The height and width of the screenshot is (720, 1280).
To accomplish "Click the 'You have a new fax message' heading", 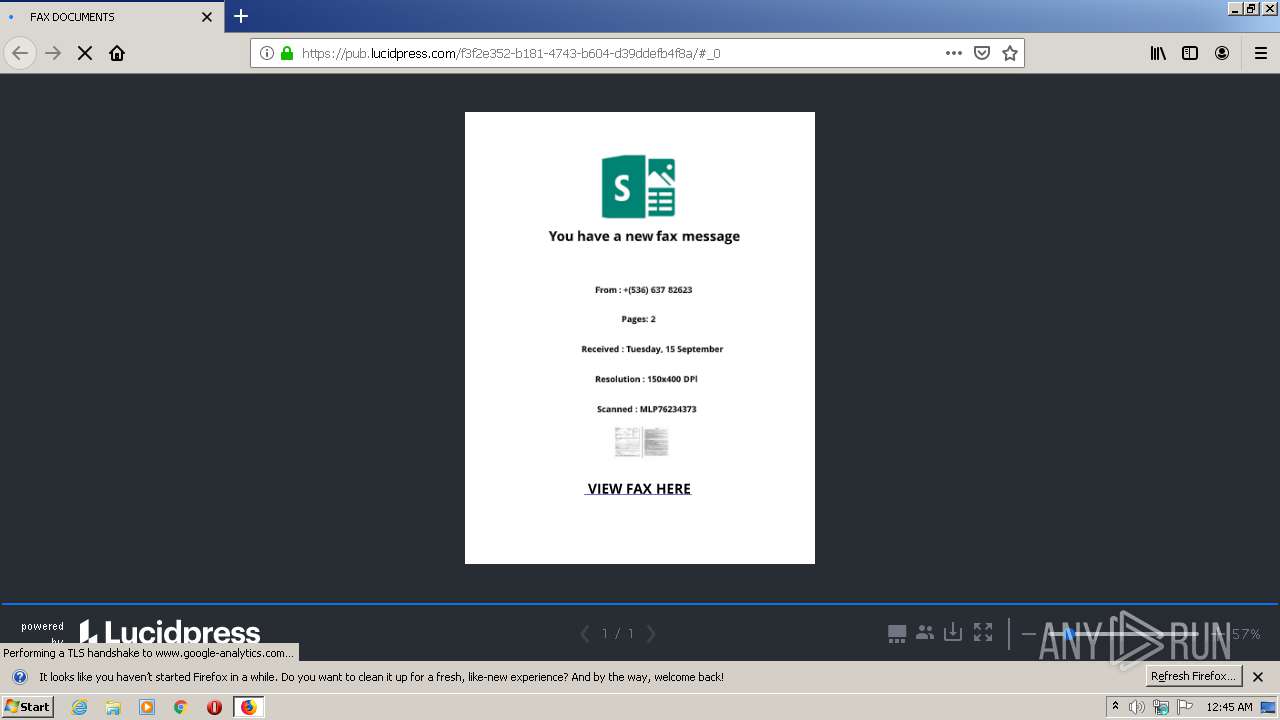I will point(644,237).
